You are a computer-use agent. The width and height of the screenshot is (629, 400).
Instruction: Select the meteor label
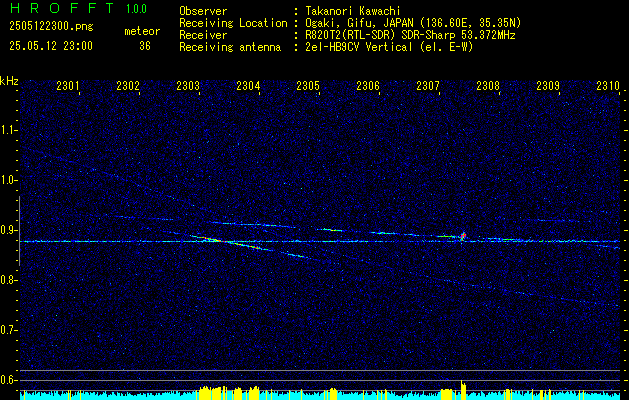[142, 31]
